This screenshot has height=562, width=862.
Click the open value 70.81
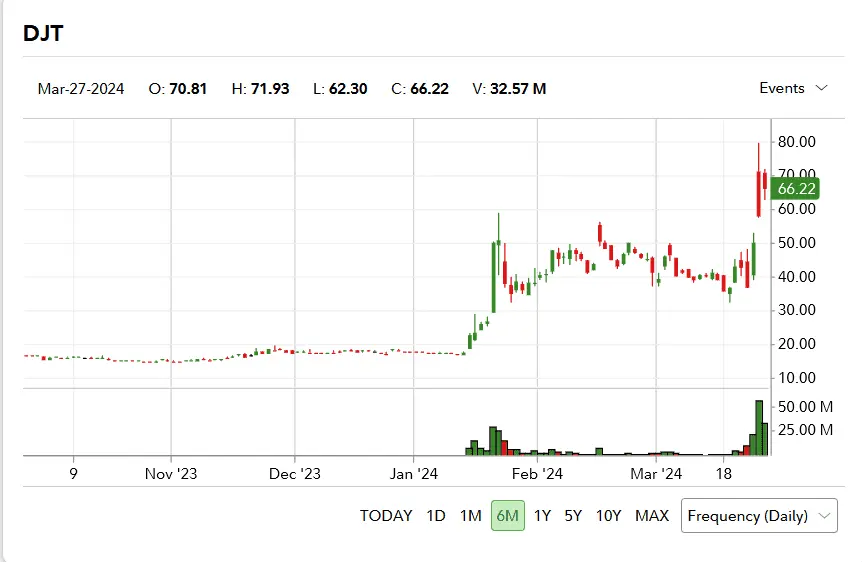tap(188, 89)
